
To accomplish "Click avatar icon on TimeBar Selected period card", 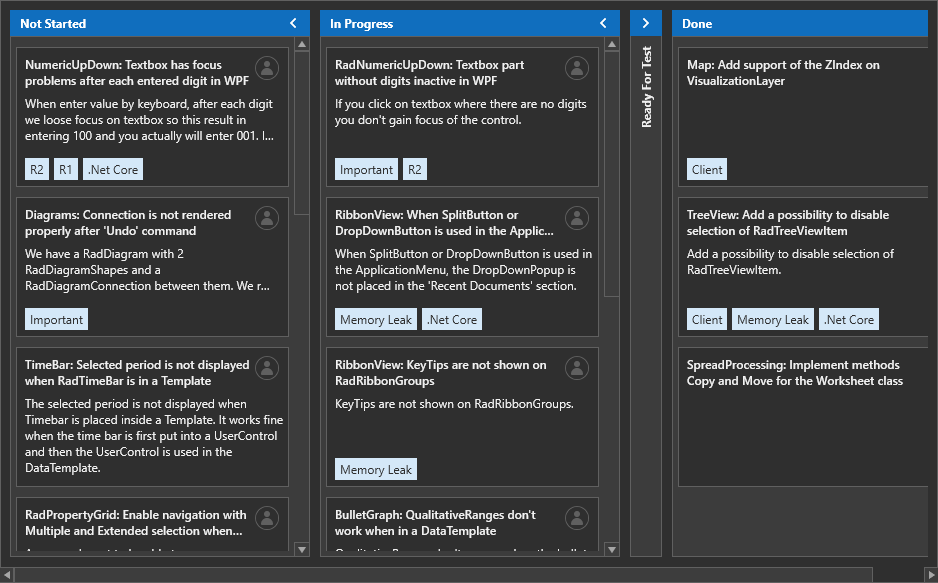I will point(267,368).
